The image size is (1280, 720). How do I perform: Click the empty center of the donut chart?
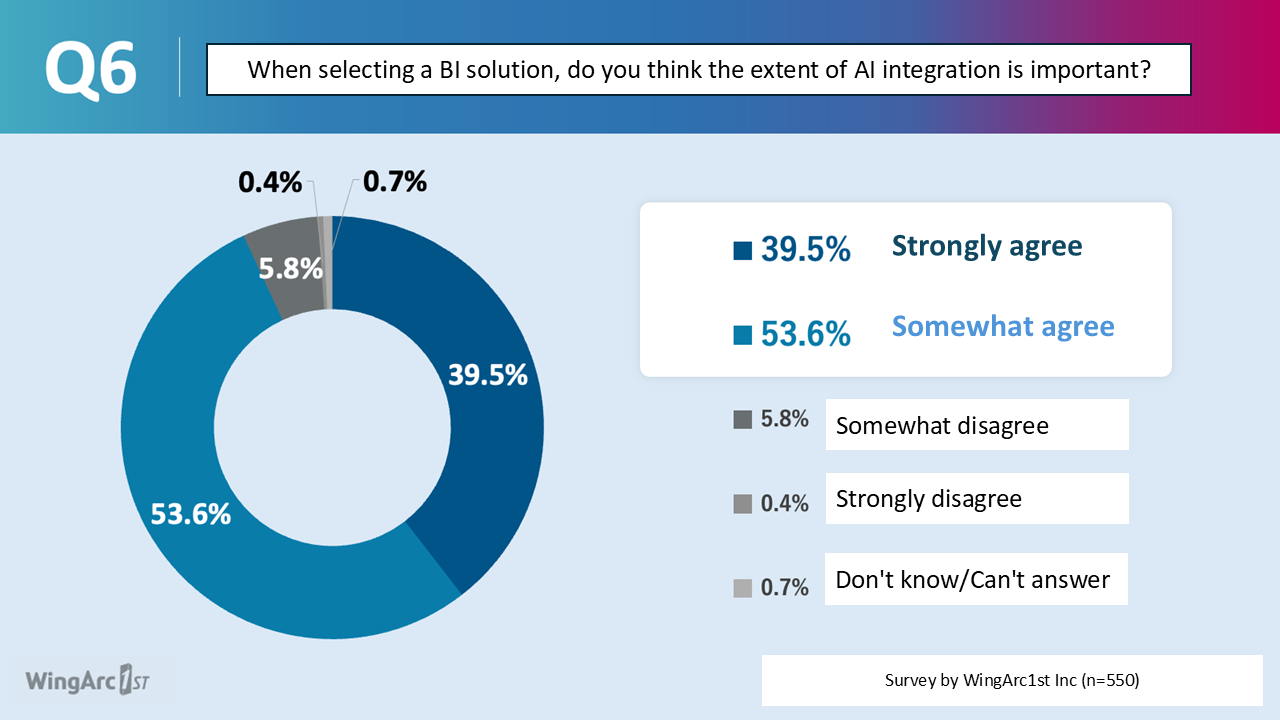click(332, 428)
